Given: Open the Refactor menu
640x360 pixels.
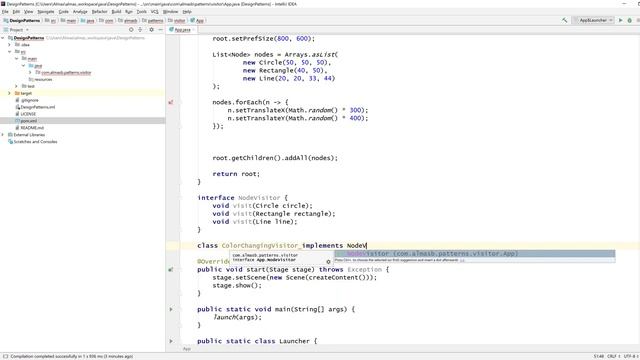Looking at the screenshot, I should [x=99, y=12].
